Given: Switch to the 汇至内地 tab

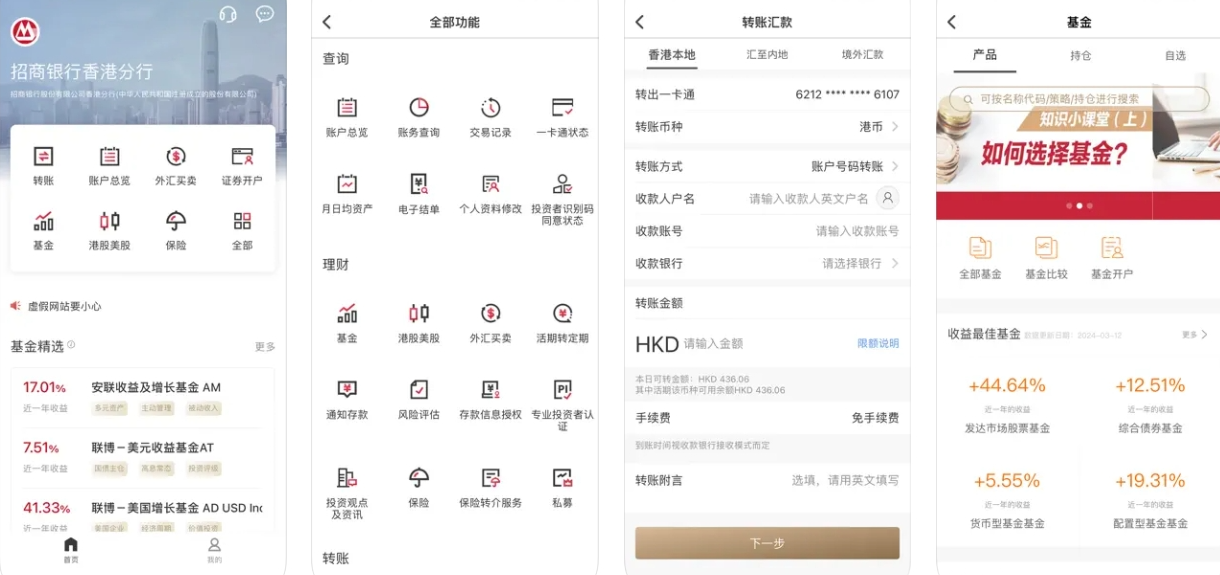Looking at the screenshot, I should click(767, 55).
